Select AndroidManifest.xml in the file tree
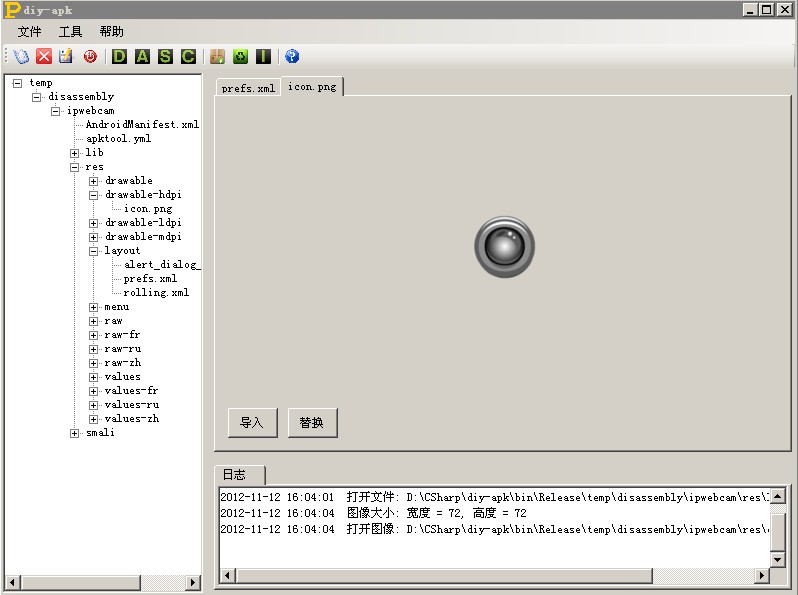The width and height of the screenshot is (798, 595). 142,125
